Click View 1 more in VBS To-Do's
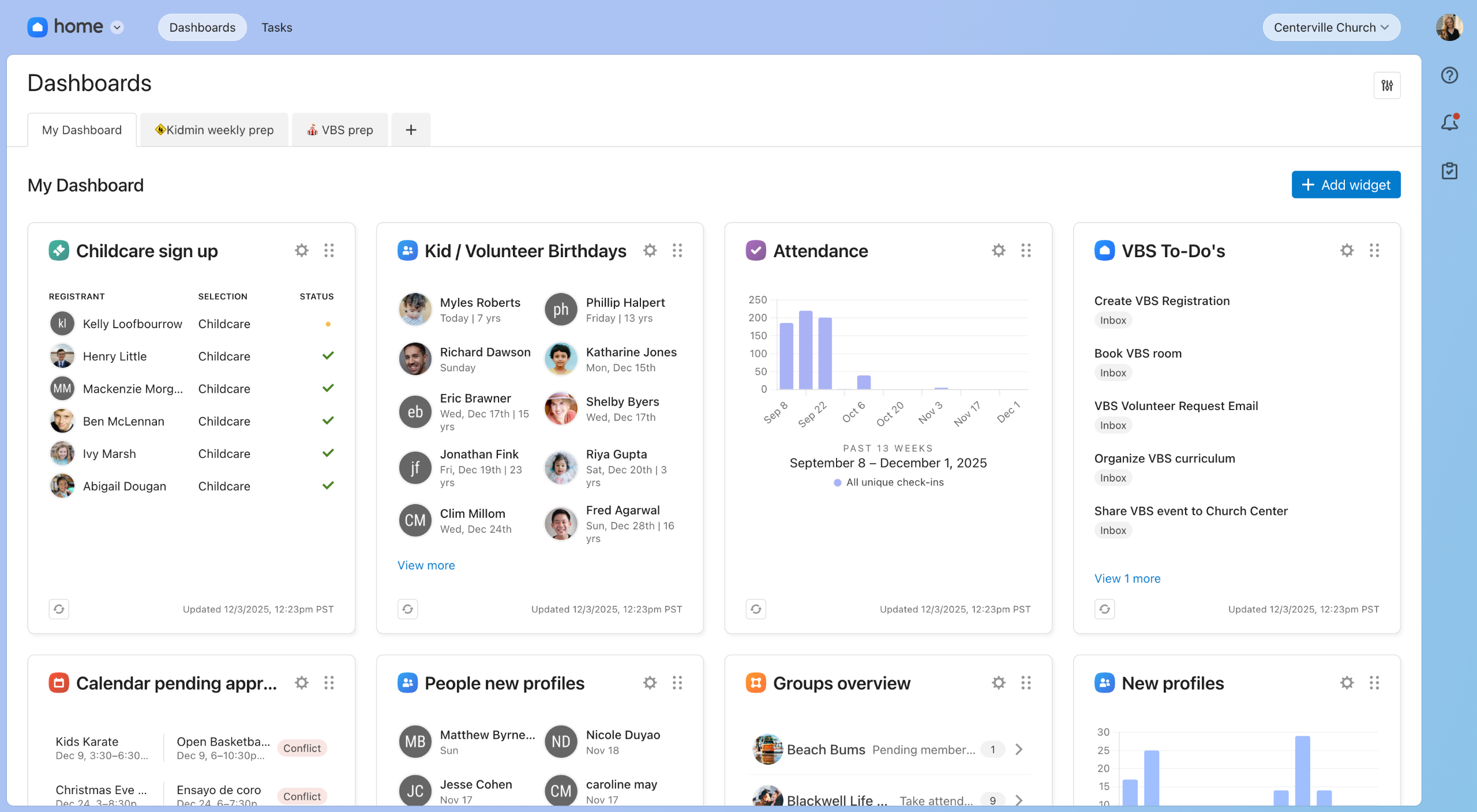Screen dimensions: 1477x812 1127,578
